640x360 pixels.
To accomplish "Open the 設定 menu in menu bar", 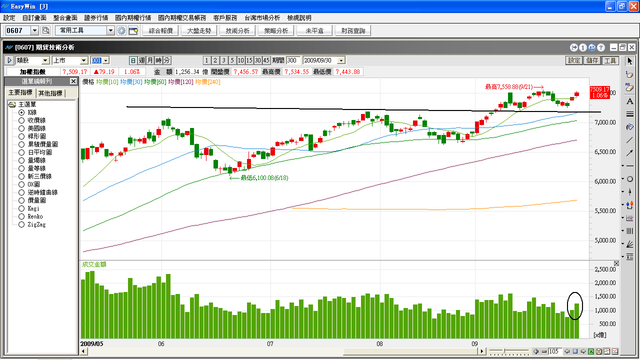I will click(9, 18).
